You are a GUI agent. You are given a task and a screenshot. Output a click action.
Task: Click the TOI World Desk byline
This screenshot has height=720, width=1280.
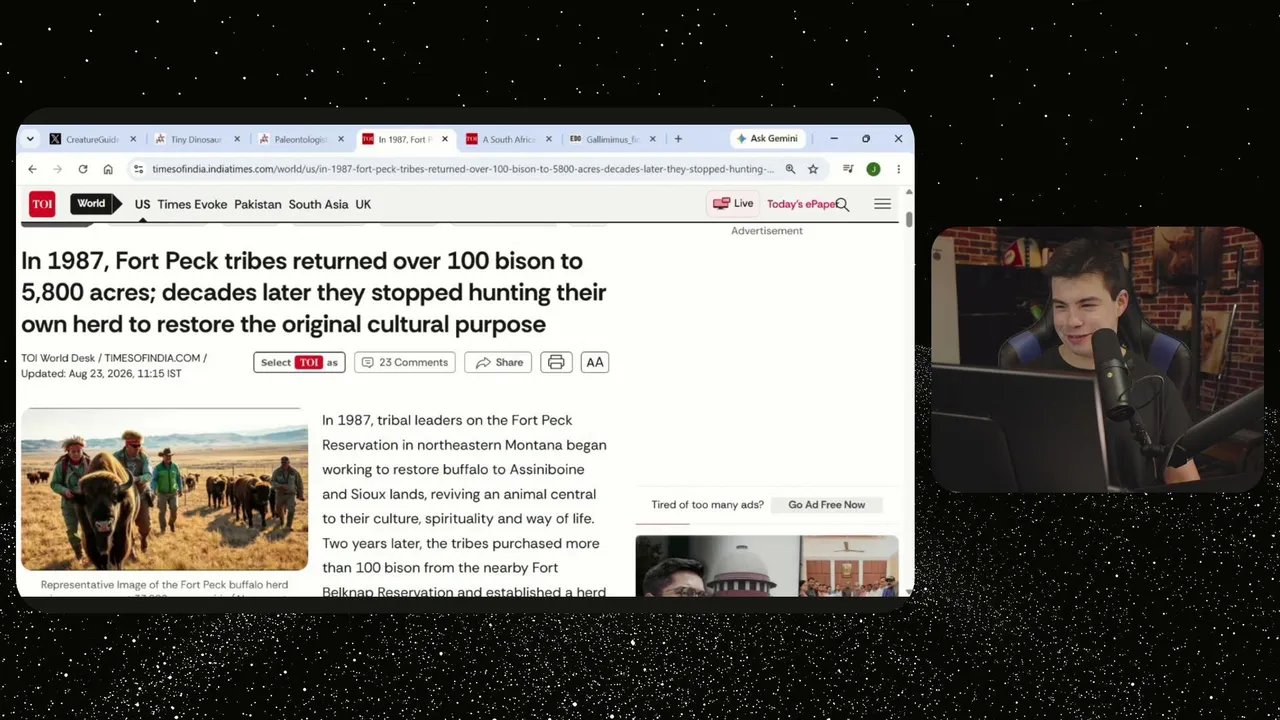coord(58,358)
